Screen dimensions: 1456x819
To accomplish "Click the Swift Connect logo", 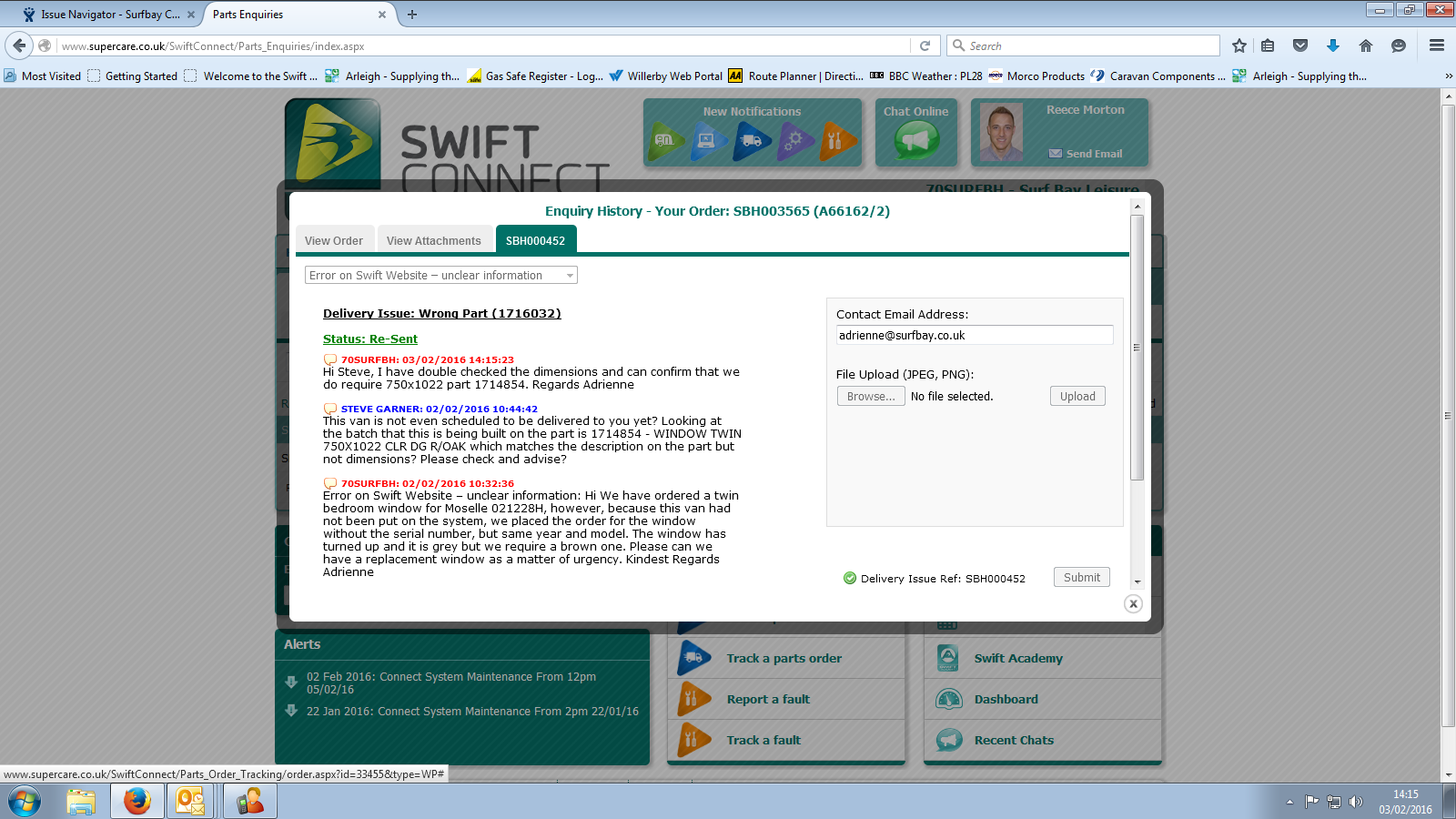I will [x=333, y=143].
